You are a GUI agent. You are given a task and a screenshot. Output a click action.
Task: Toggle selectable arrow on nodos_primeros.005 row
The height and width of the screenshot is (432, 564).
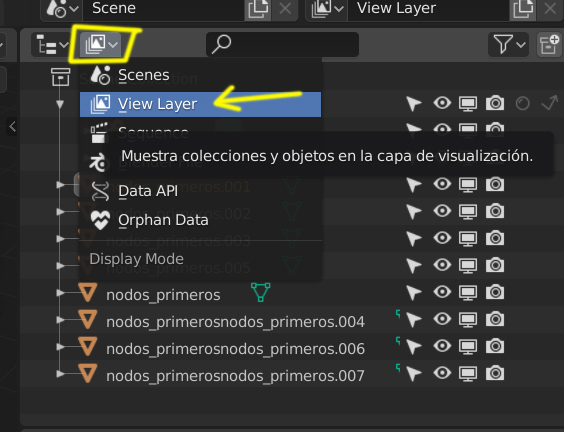[x=414, y=266]
